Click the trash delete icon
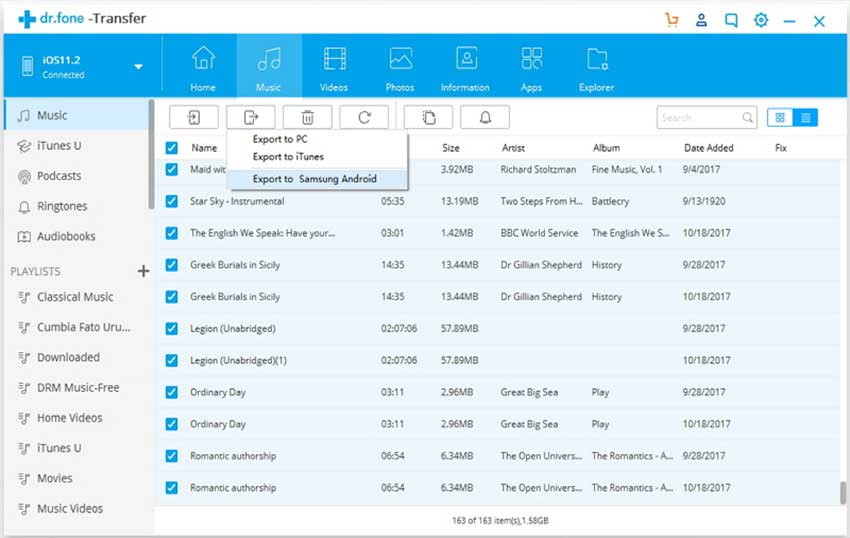Viewport: 850px width, 538px height. pyautogui.click(x=307, y=117)
